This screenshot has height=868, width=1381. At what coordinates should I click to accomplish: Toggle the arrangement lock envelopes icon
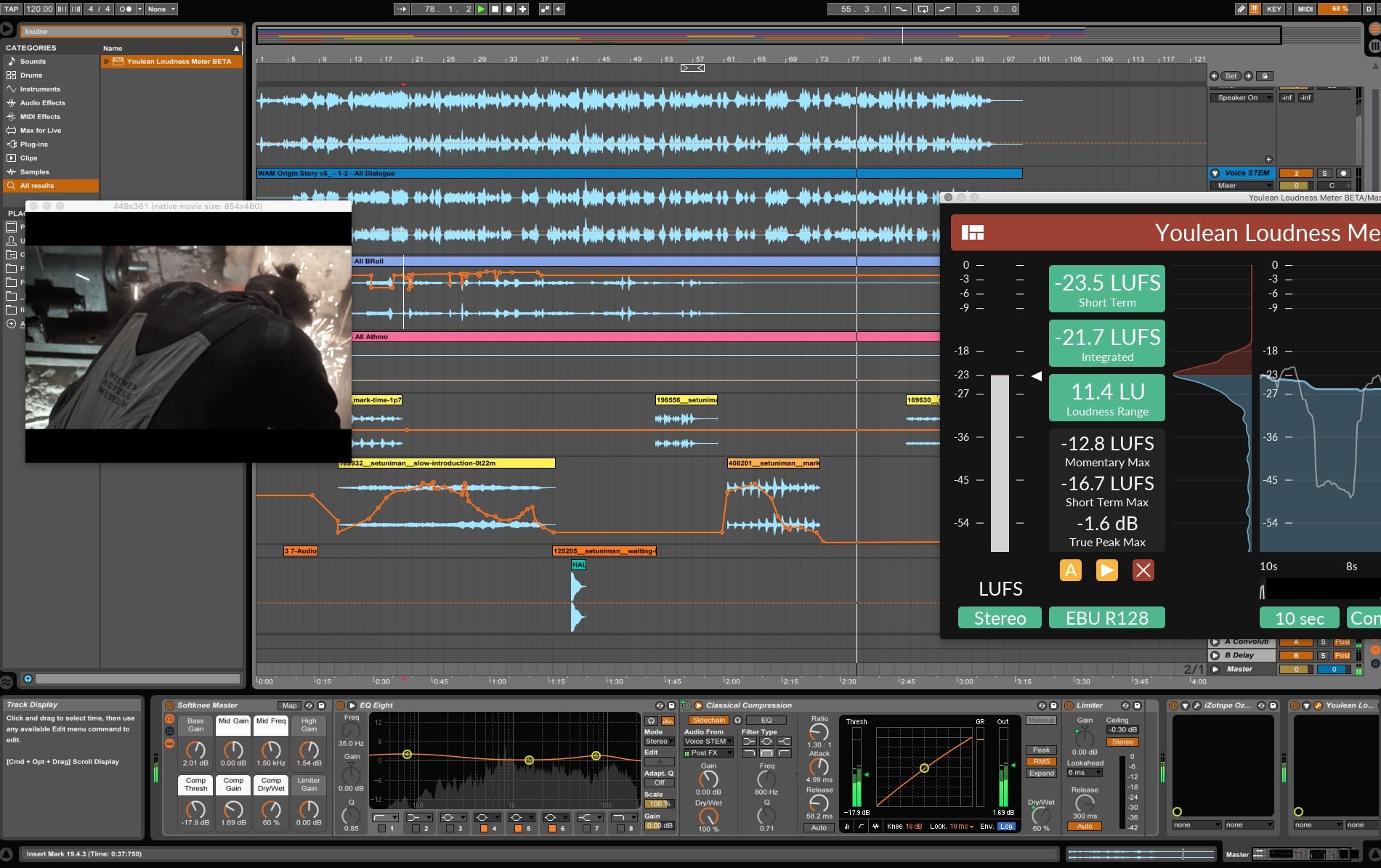point(1265,76)
